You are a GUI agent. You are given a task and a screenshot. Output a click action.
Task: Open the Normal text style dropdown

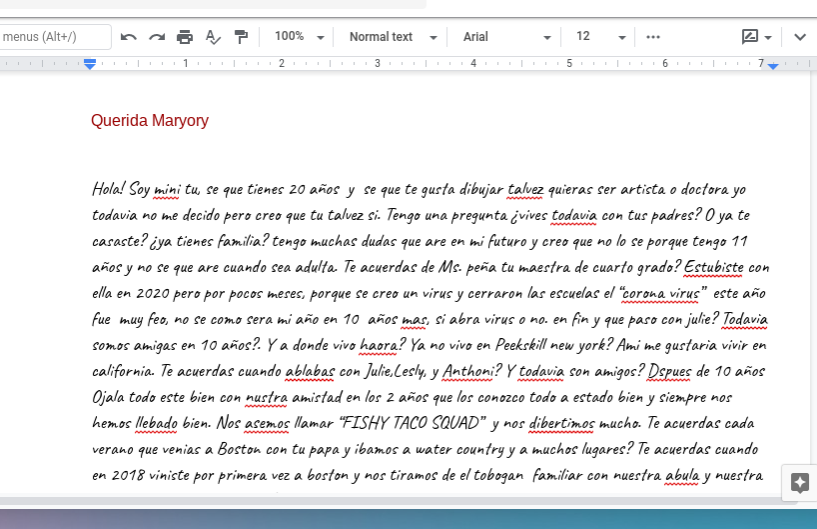click(393, 37)
